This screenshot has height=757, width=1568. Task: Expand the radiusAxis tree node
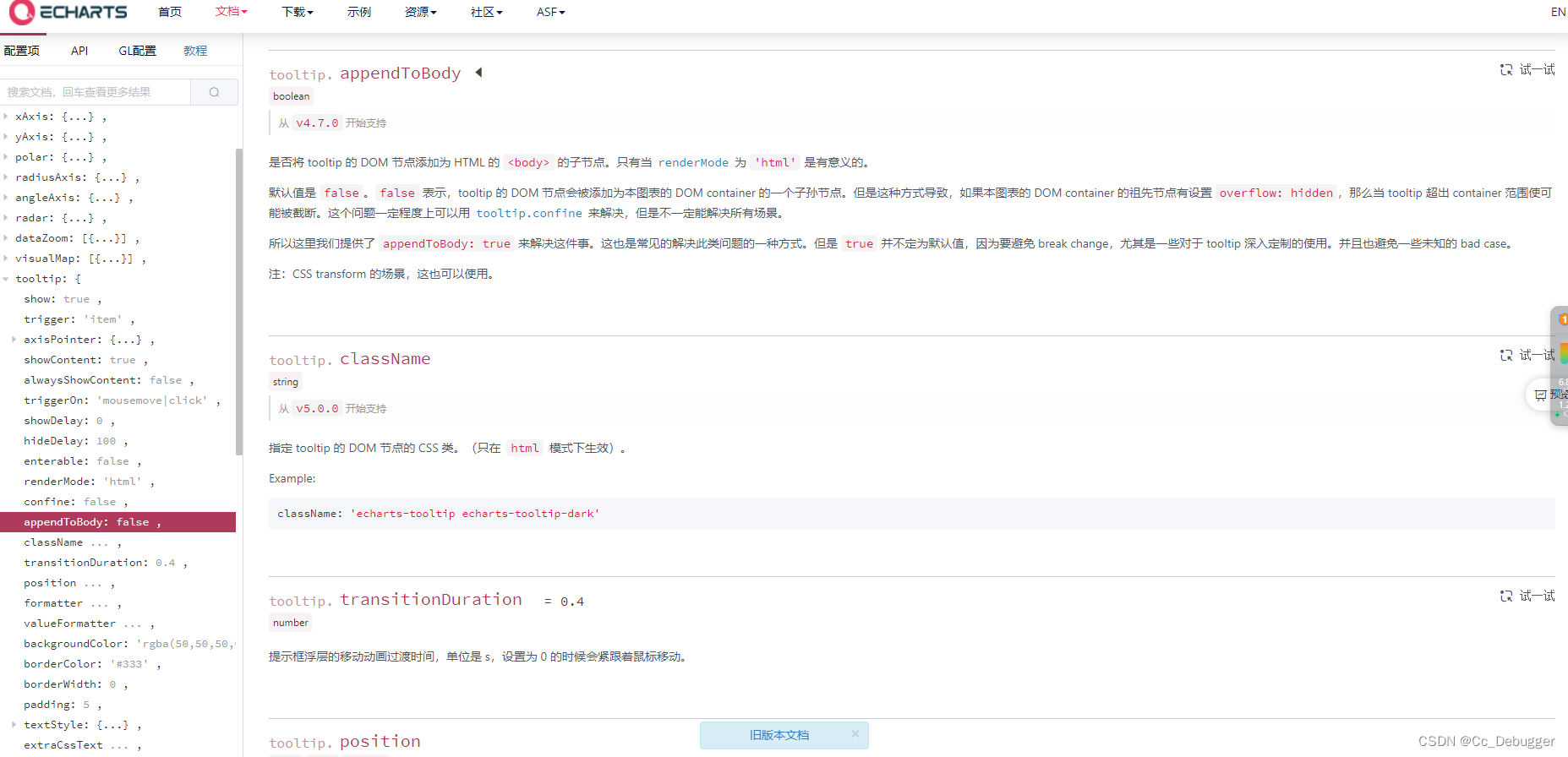tap(6, 177)
